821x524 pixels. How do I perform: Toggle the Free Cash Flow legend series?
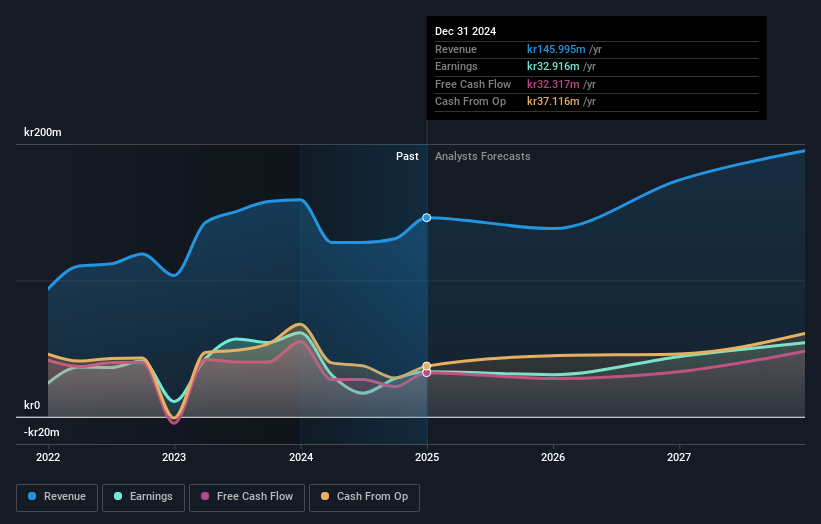point(247,497)
